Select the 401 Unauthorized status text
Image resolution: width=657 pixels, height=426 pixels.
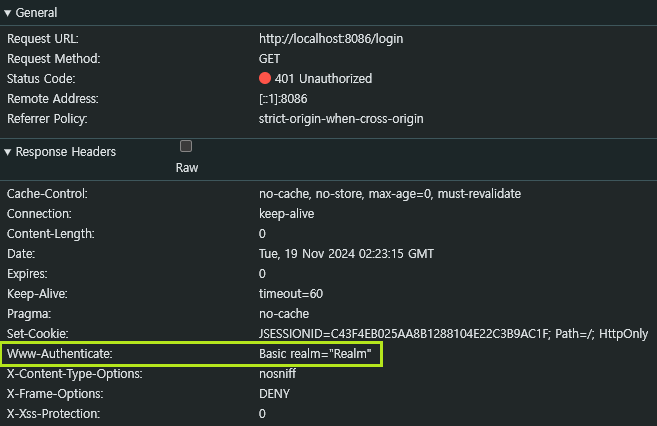click(x=323, y=79)
